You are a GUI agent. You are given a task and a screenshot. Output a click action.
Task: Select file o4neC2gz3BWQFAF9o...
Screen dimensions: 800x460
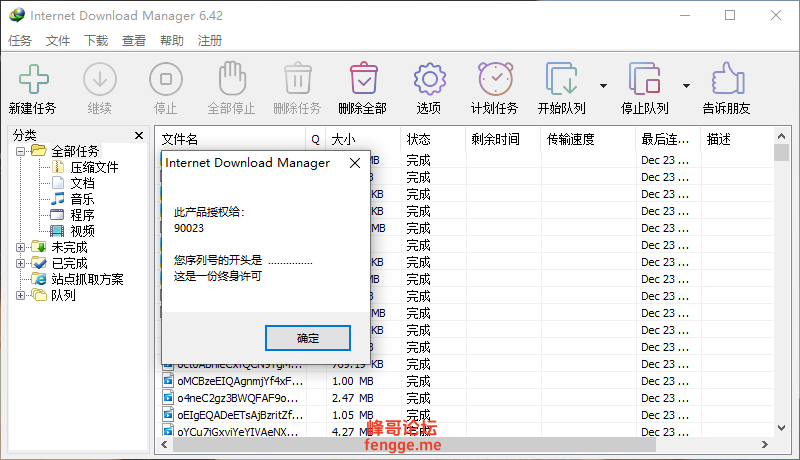click(x=238, y=398)
